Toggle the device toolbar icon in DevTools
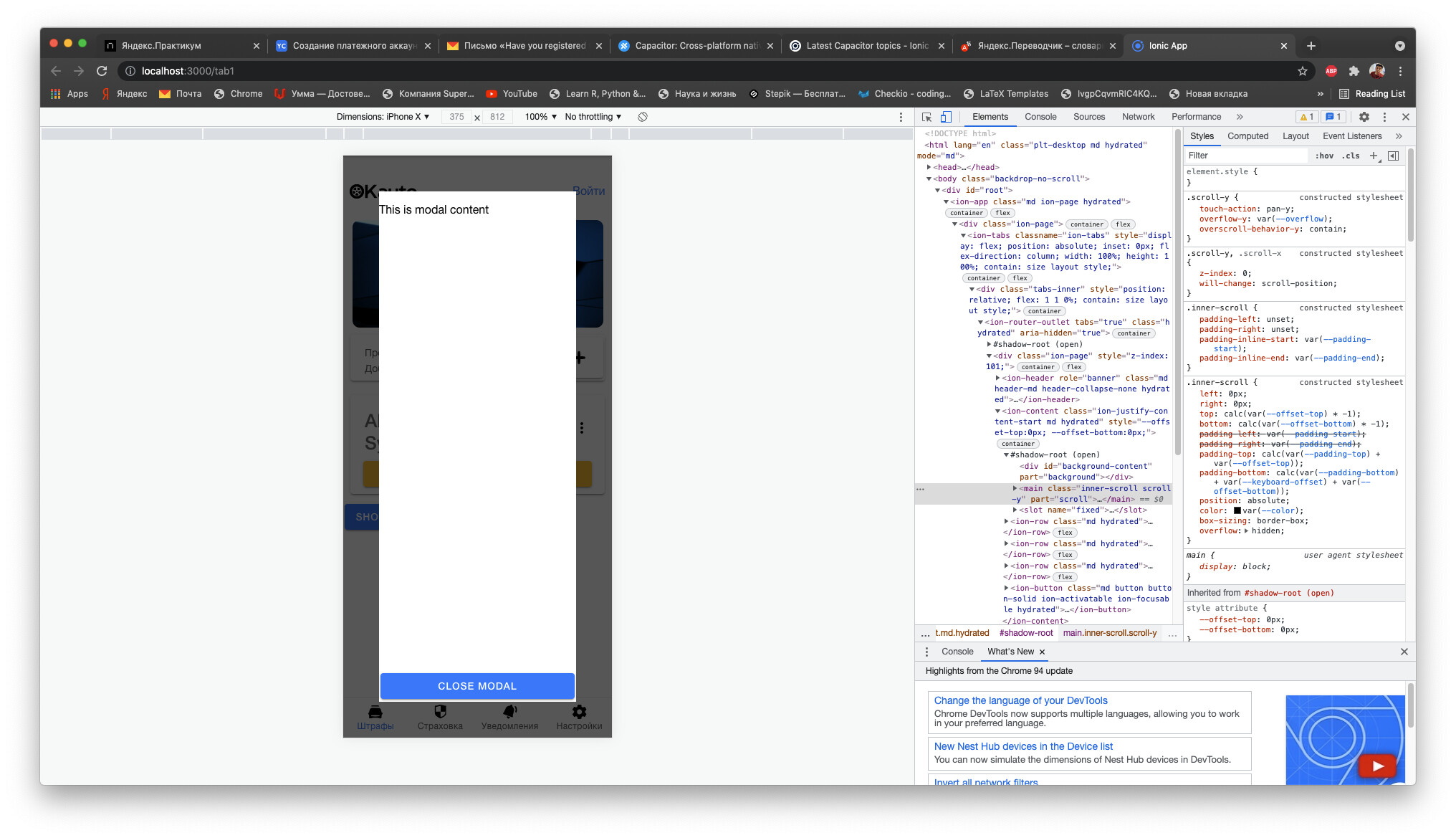Screen dimensions: 1456x838 click(946, 117)
